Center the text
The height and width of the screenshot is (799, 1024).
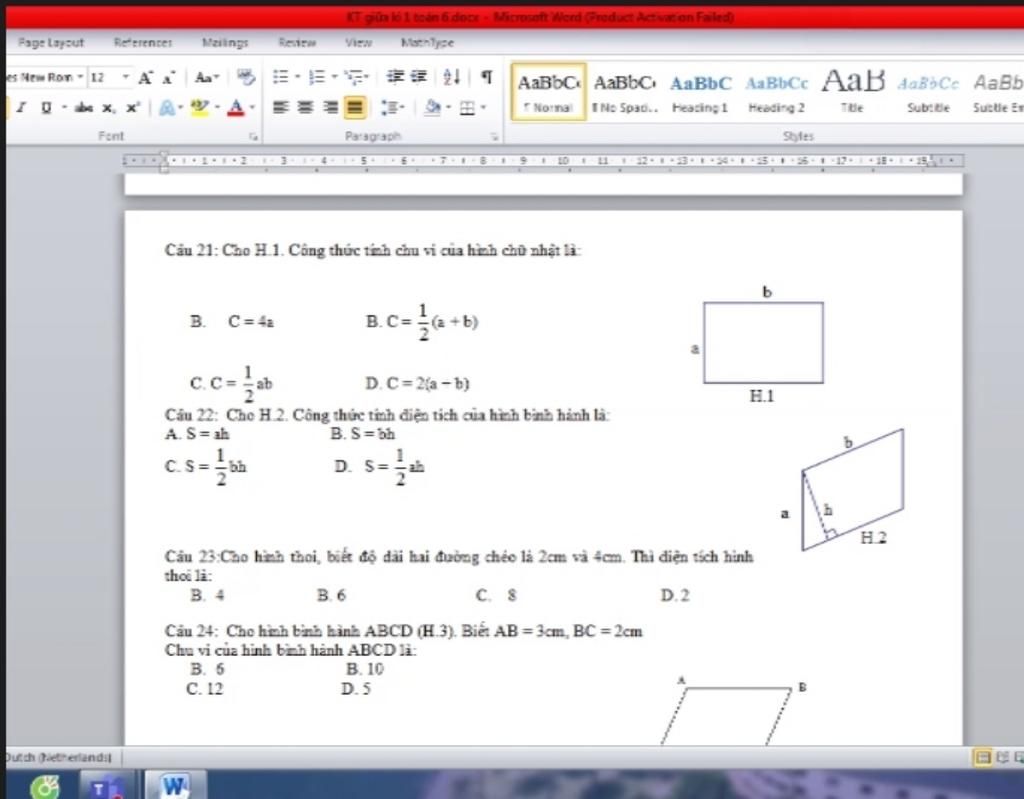[305, 107]
